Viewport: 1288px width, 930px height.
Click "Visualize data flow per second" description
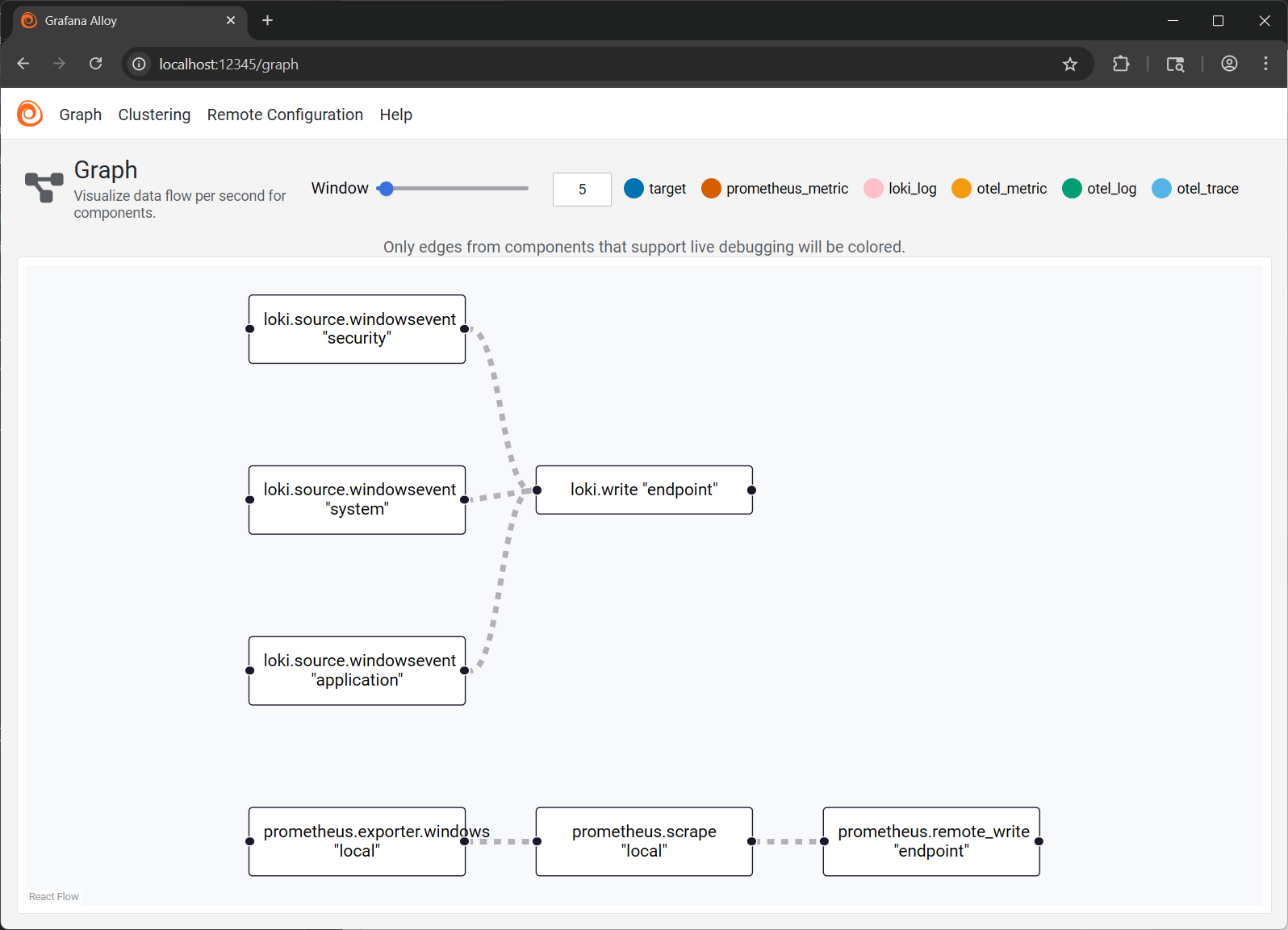click(179, 204)
